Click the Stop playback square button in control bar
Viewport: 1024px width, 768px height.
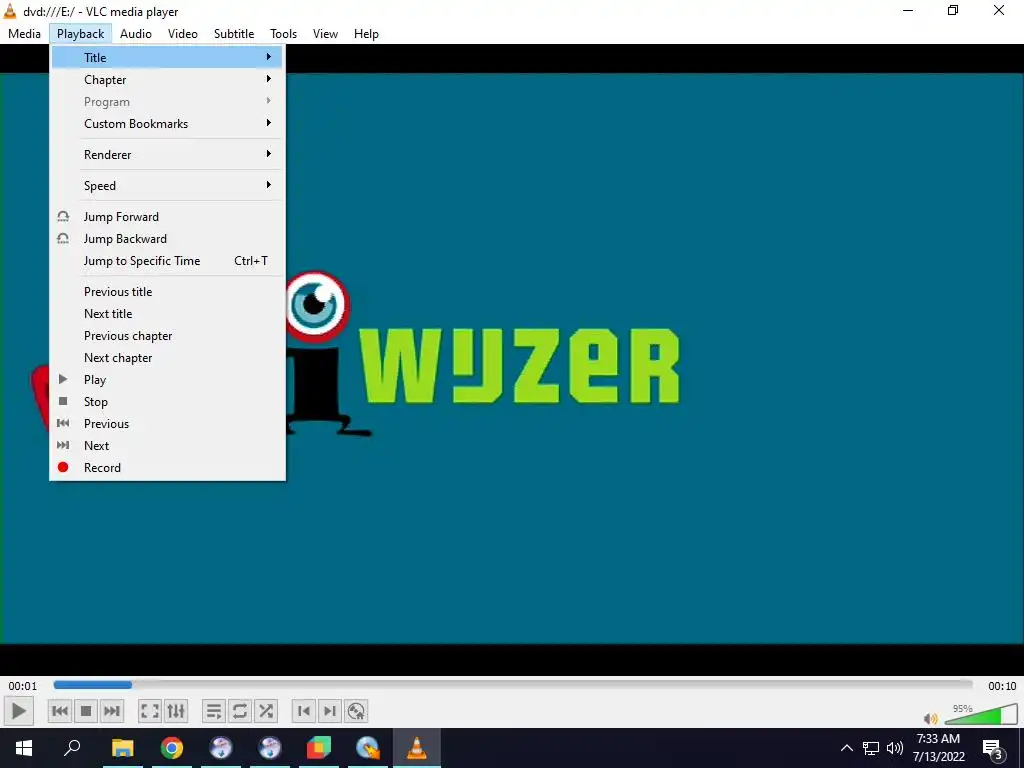(86, 711)
